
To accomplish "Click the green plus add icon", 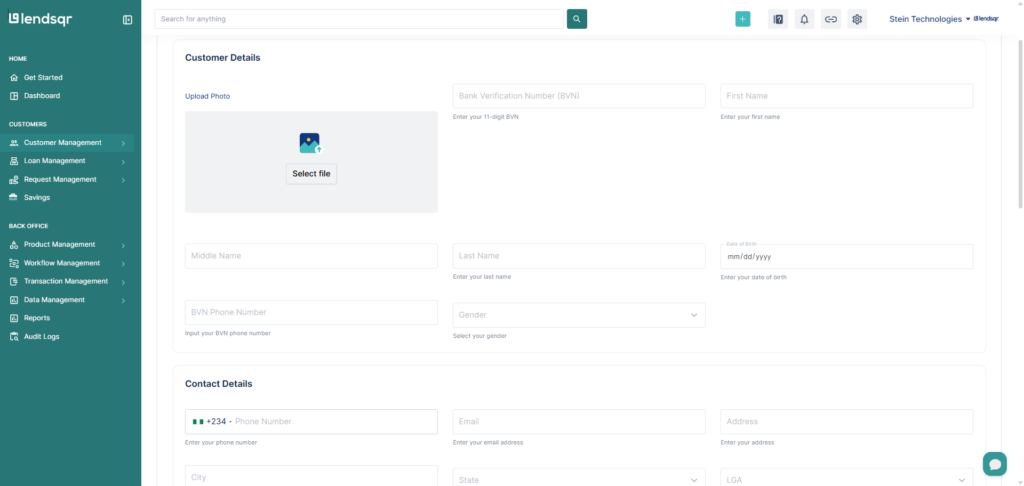I will pos(742,19).
